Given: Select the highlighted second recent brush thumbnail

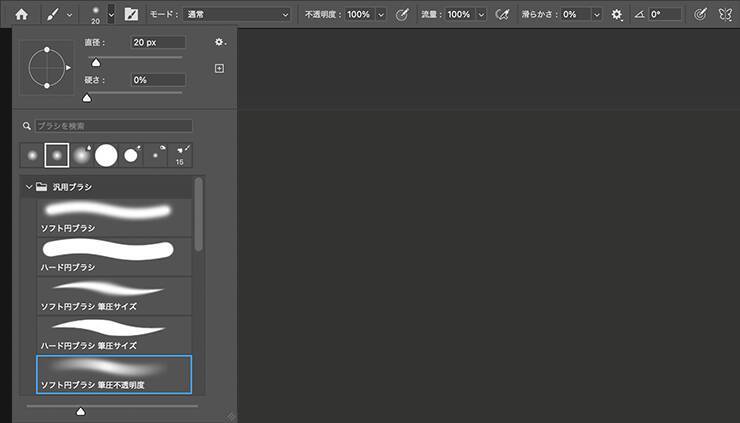Looking at the screenshot, I should (x=57, y=155).
